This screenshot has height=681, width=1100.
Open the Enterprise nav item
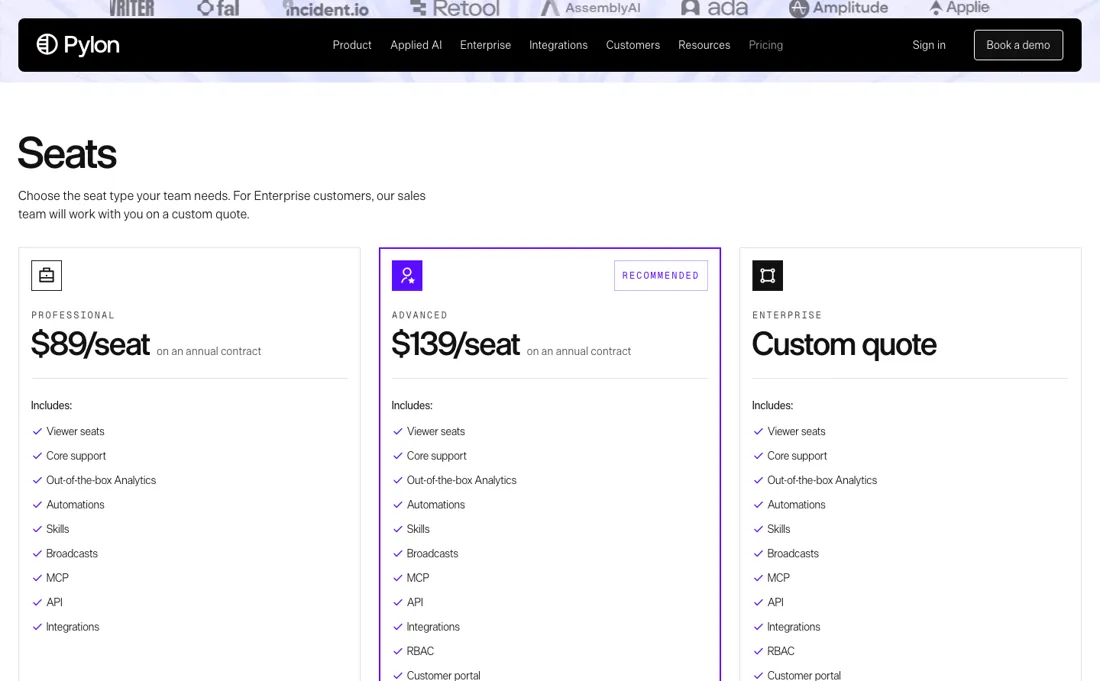tap(485, 45)
